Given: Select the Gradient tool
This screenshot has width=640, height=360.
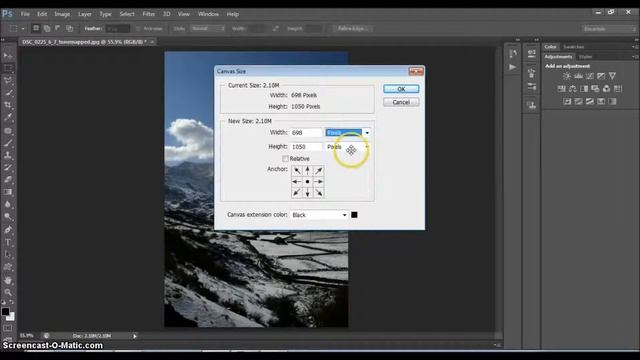Looking at the screenshot, I should 8,192.
